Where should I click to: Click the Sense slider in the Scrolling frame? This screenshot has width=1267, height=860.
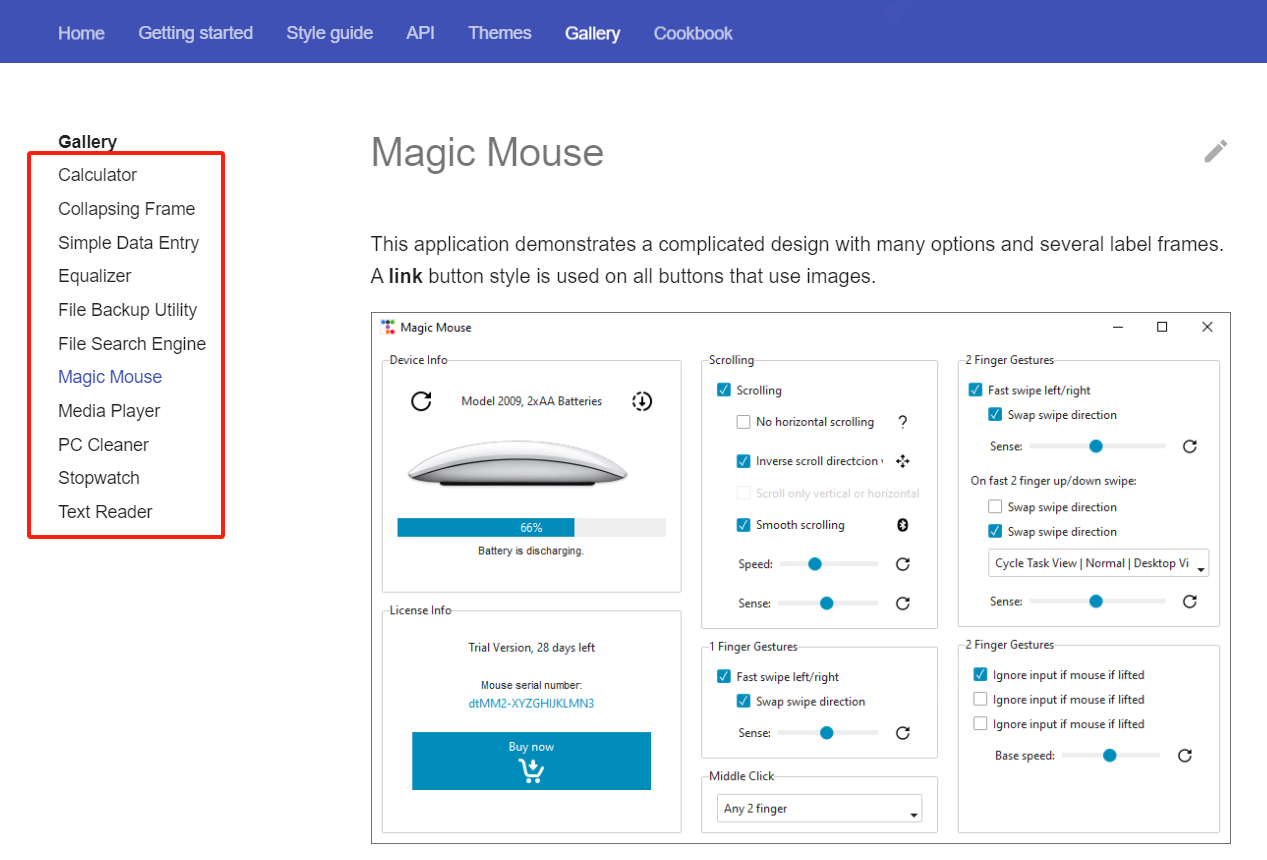[828, 603]
